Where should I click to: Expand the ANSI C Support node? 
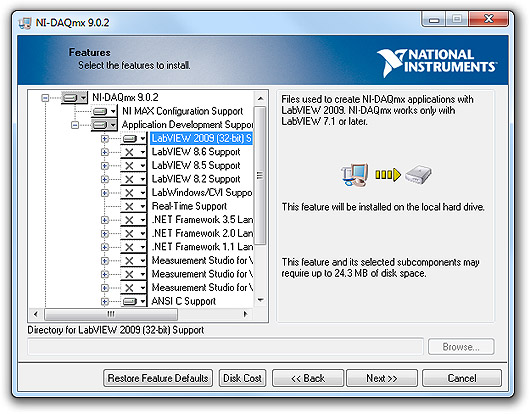click(105, 301)
